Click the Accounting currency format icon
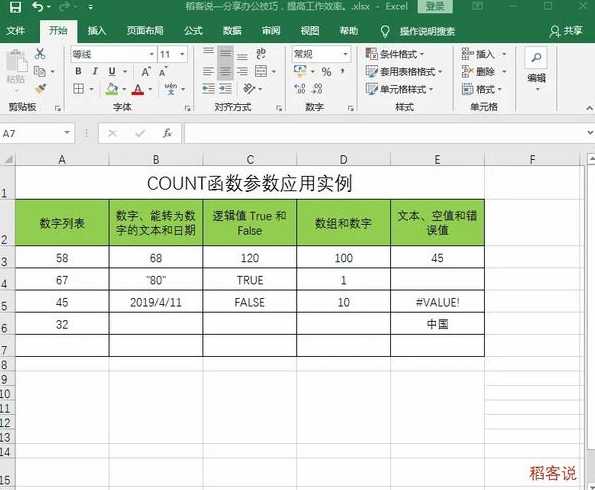 [x=300, y=71]
